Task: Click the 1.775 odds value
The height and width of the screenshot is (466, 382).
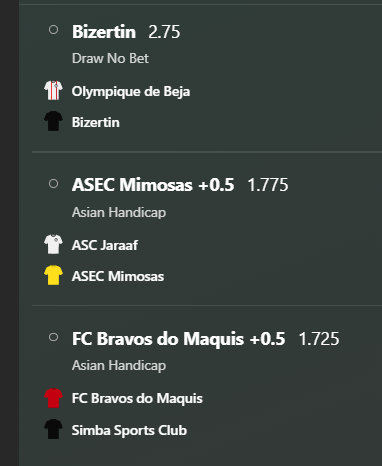Action: click(x=268, y=185)
